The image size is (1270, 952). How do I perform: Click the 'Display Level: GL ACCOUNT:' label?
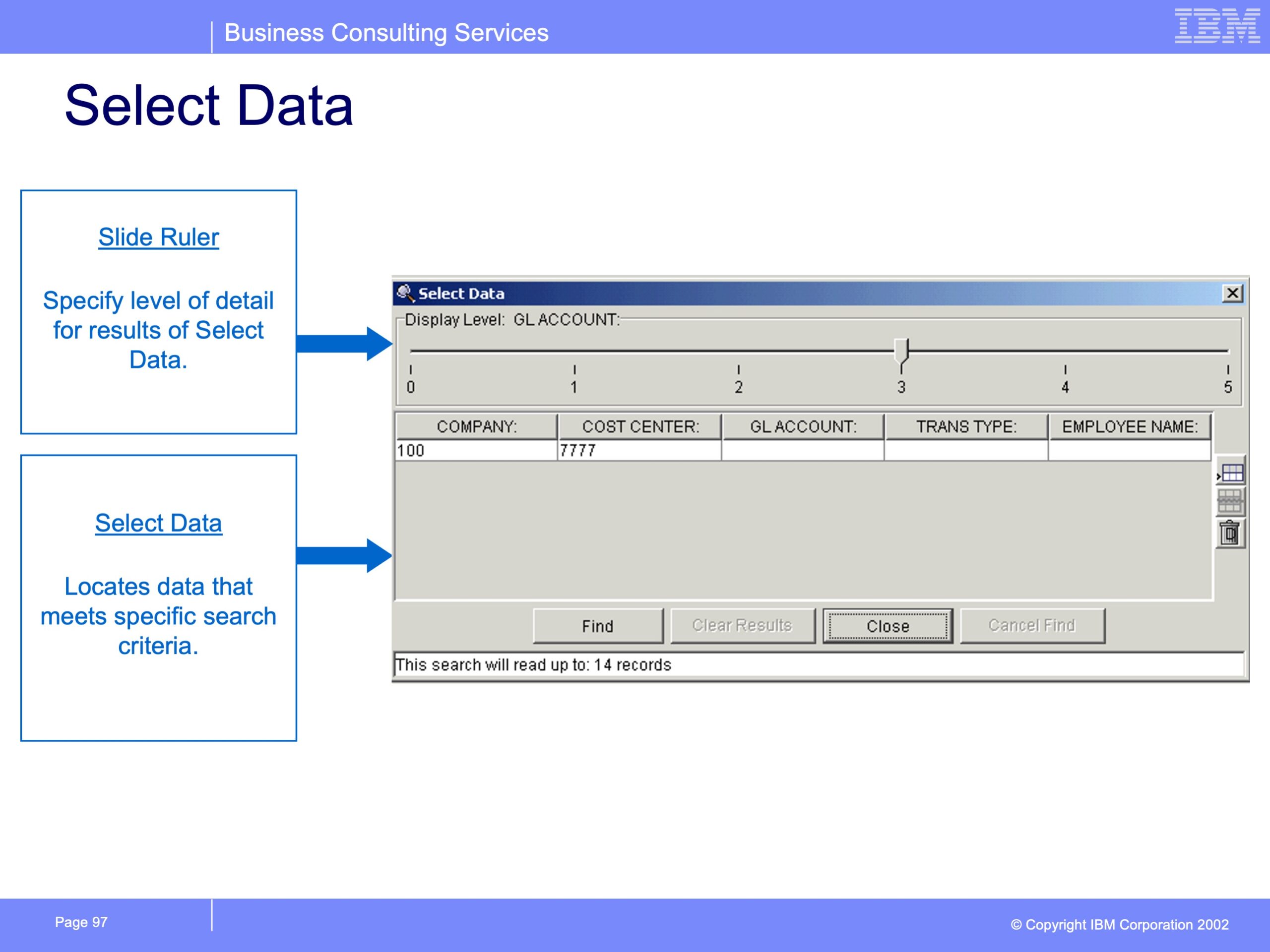512,320
